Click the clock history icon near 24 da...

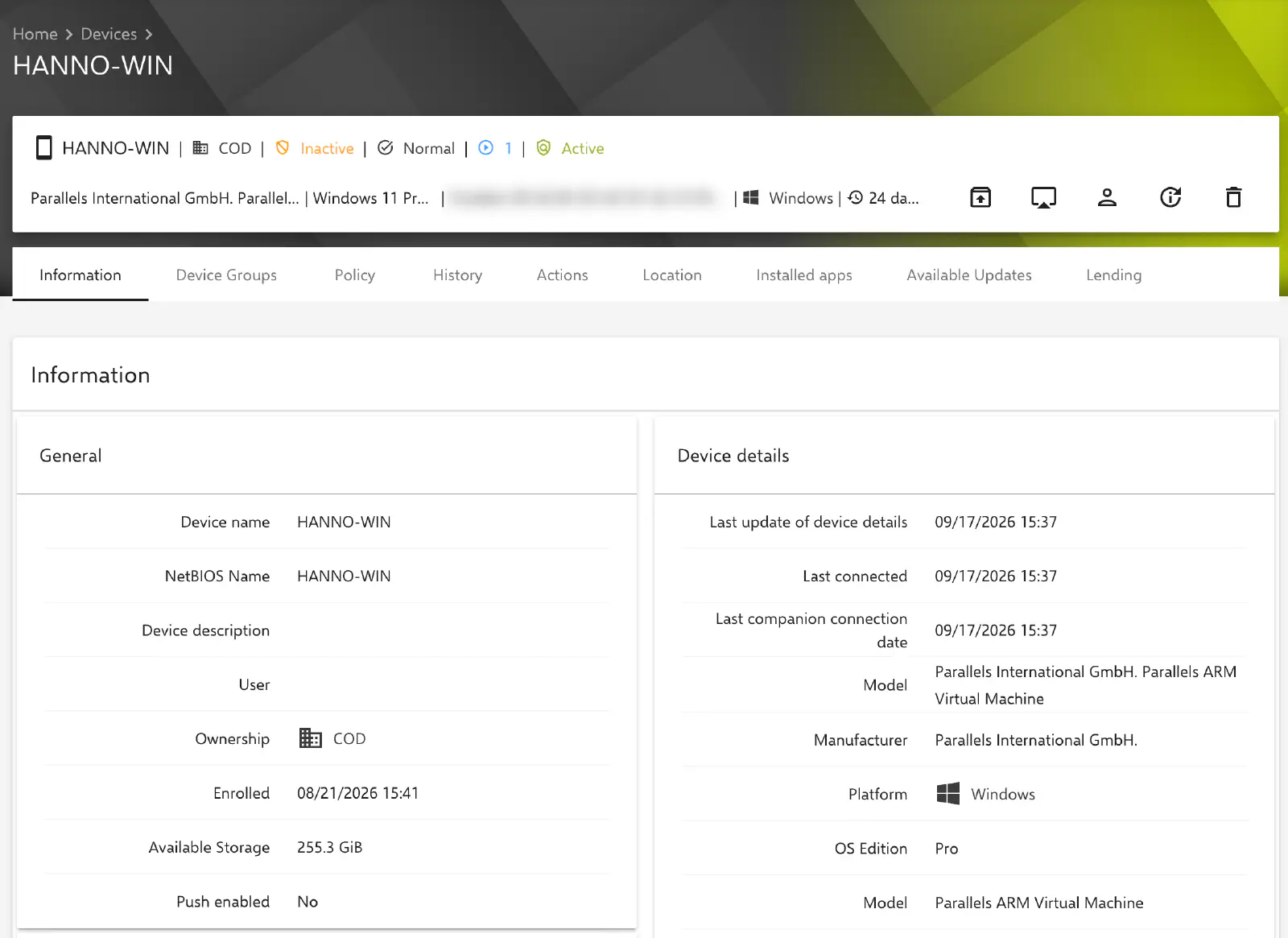point(856,198)
